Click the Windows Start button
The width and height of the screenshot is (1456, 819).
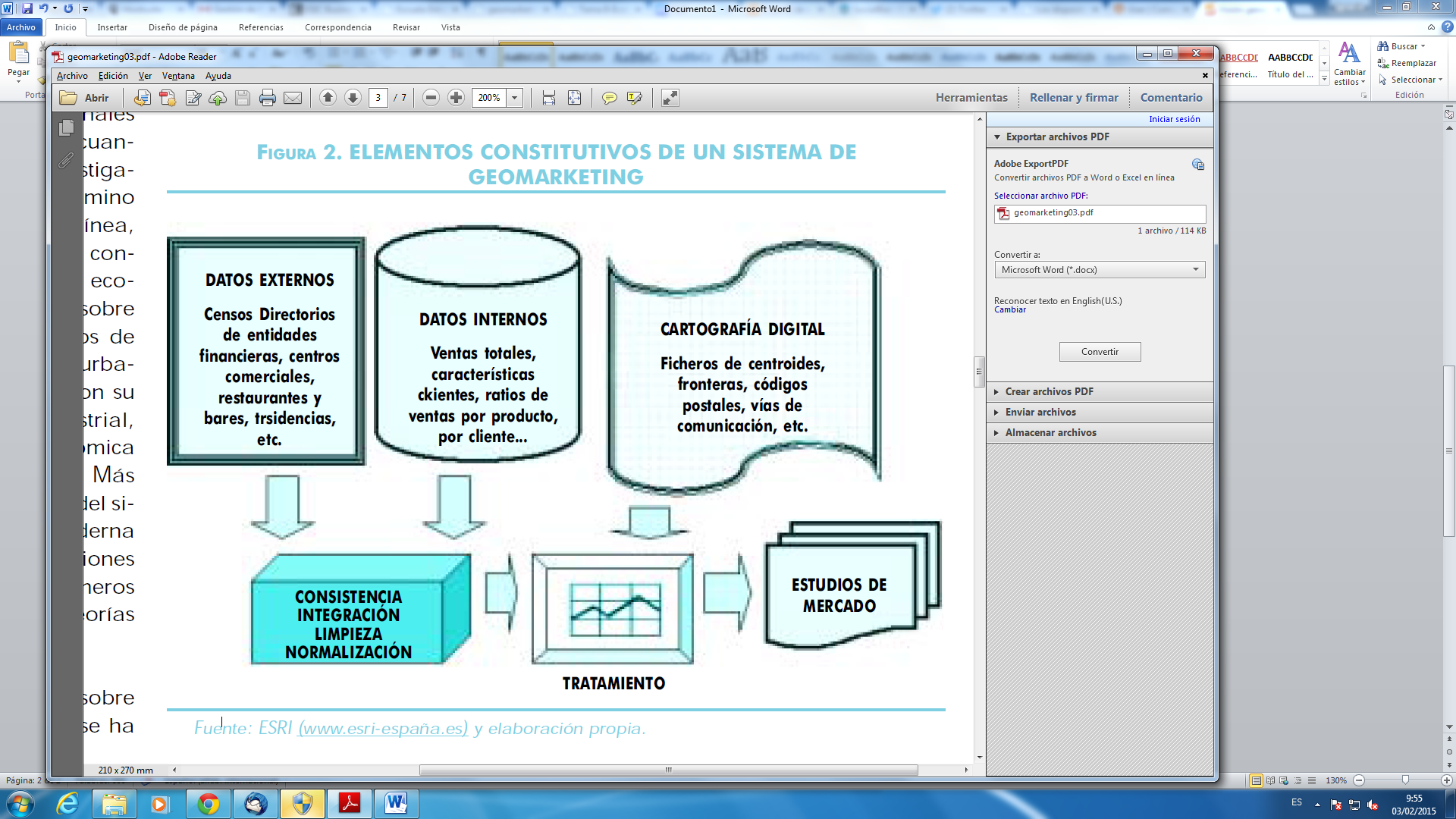20,804
